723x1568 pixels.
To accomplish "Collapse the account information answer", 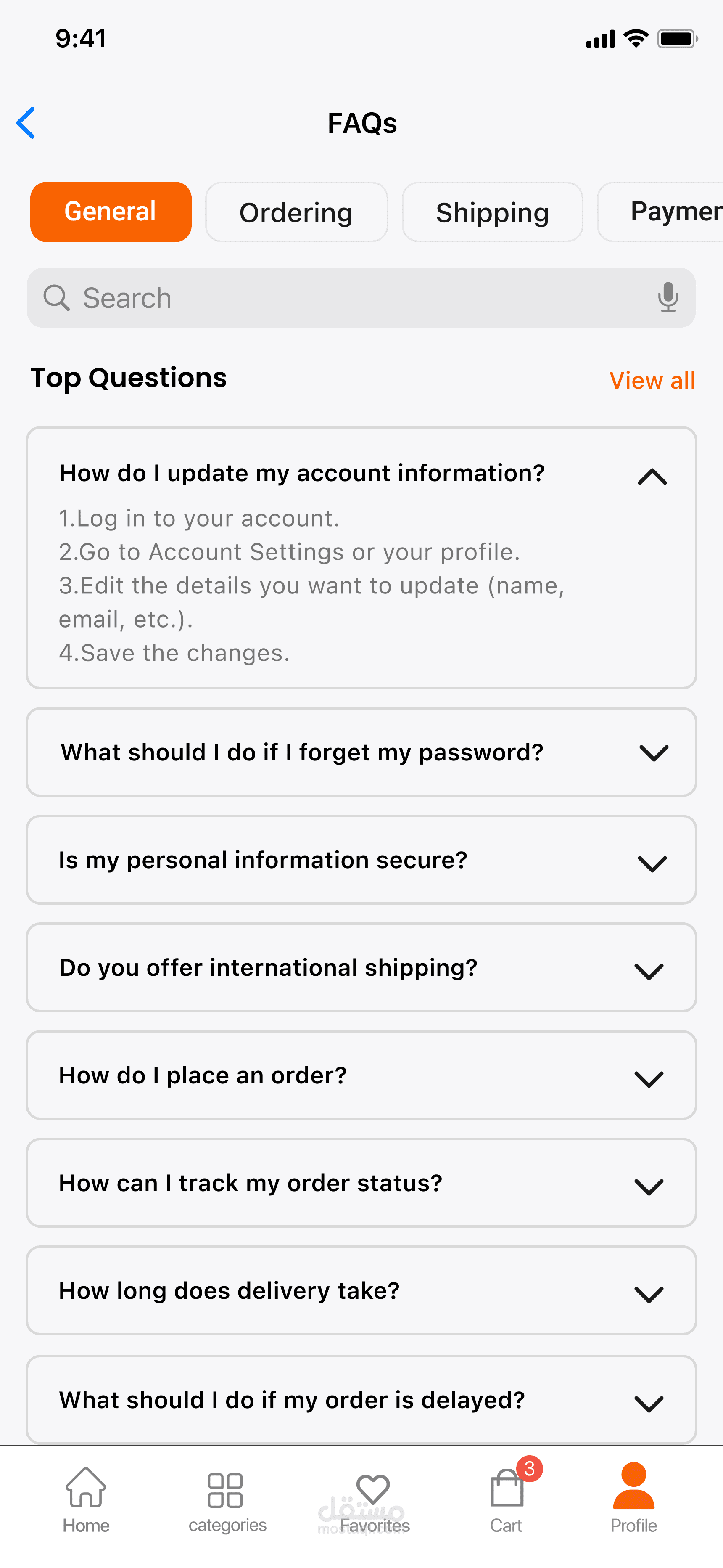I will point(652,477).
